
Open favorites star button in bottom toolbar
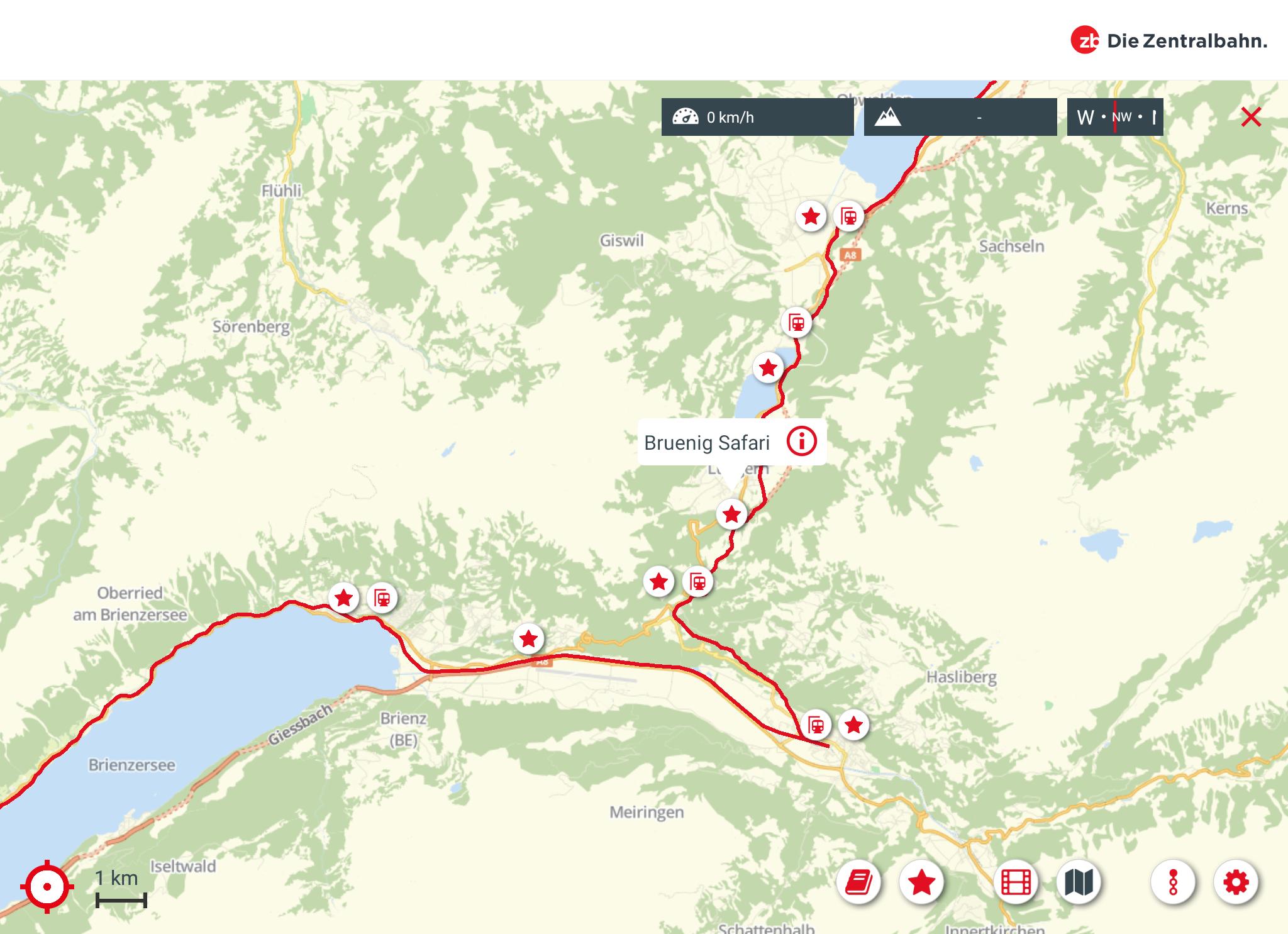pos(921,882)
